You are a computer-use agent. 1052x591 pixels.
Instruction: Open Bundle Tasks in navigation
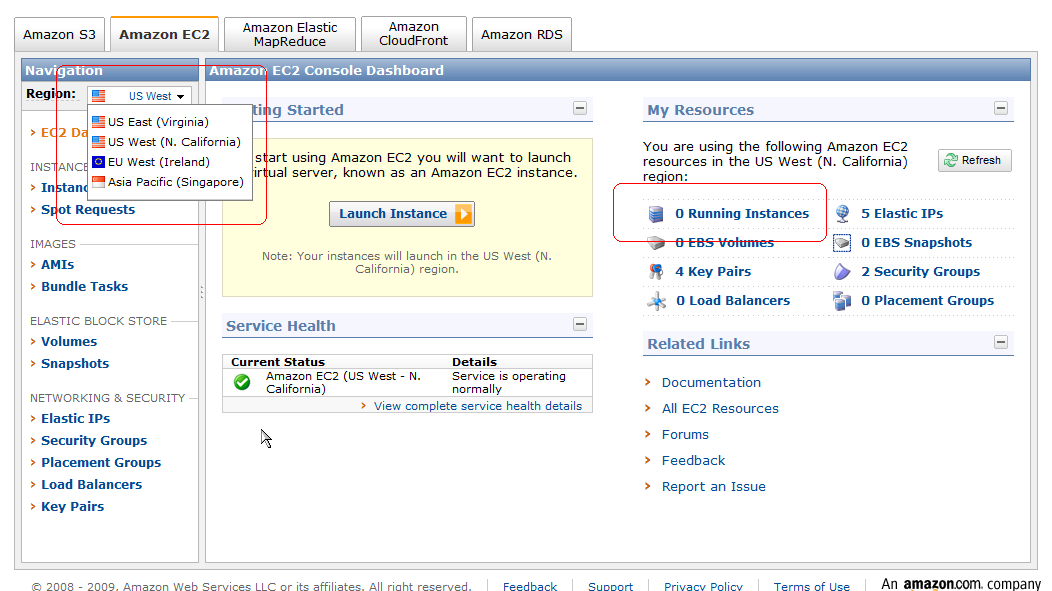coord(85,286)
